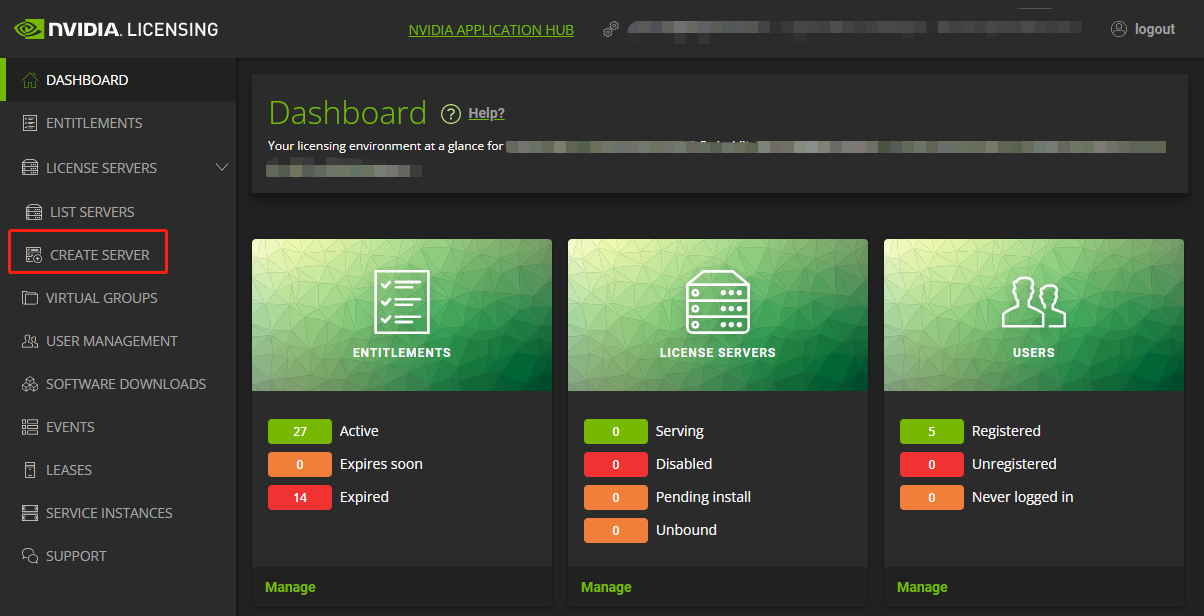Click the Entitlements checklist card icon
The image size is (1204, 616).
coord(402,301)
